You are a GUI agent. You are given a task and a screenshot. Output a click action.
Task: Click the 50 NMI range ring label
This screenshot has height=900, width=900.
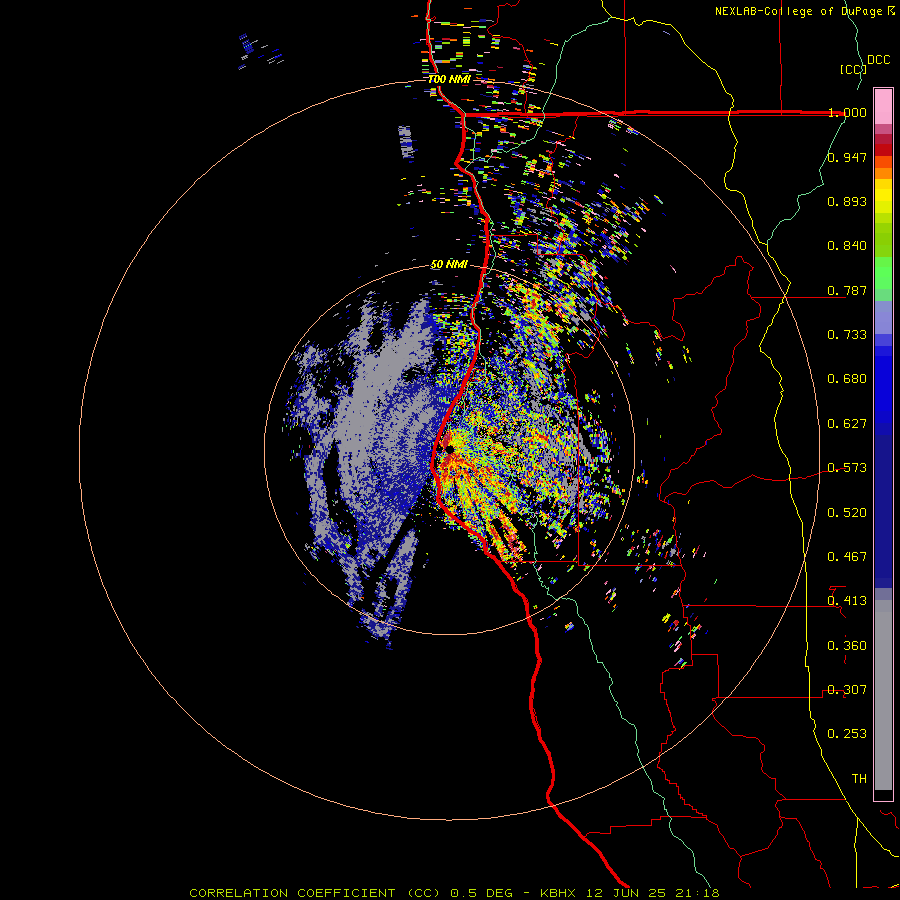coord(449,264)
